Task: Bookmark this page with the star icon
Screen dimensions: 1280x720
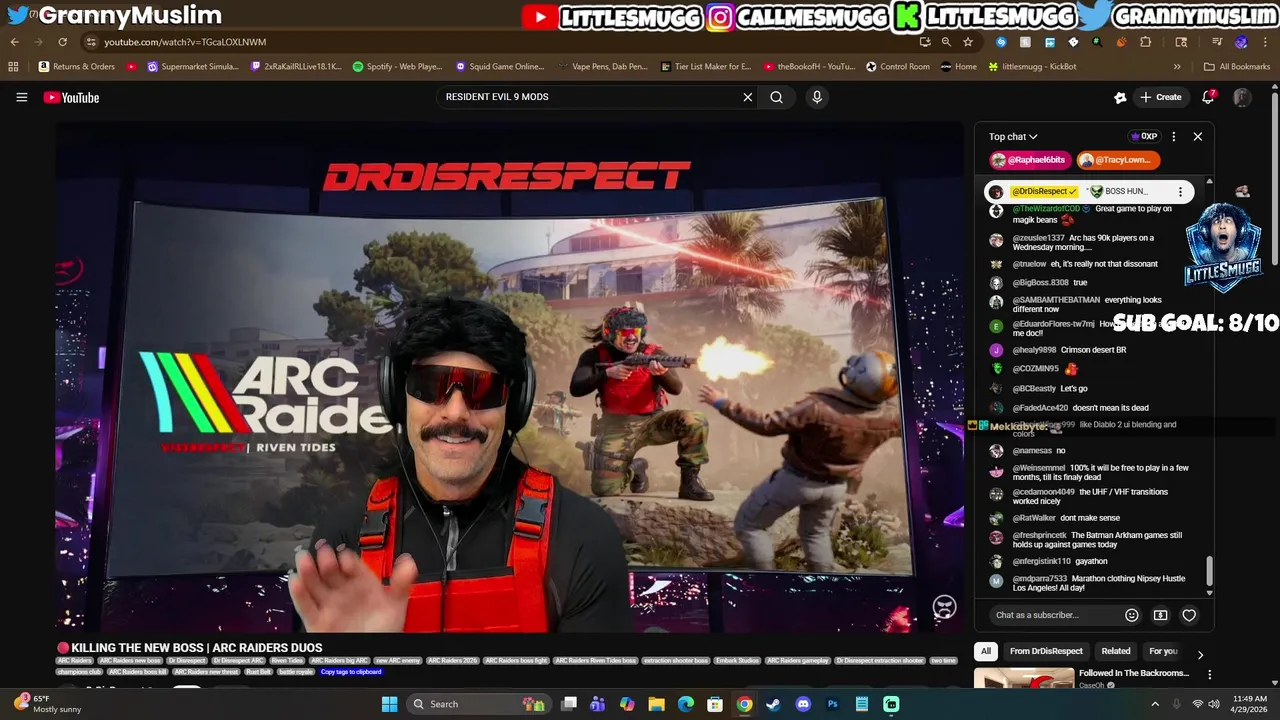Action: (x=968, y=42)
